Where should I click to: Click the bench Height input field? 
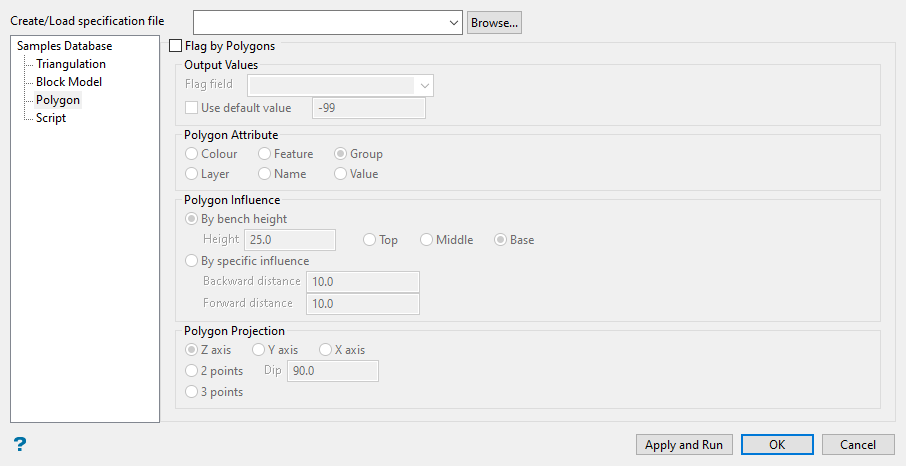pos(288,240)
